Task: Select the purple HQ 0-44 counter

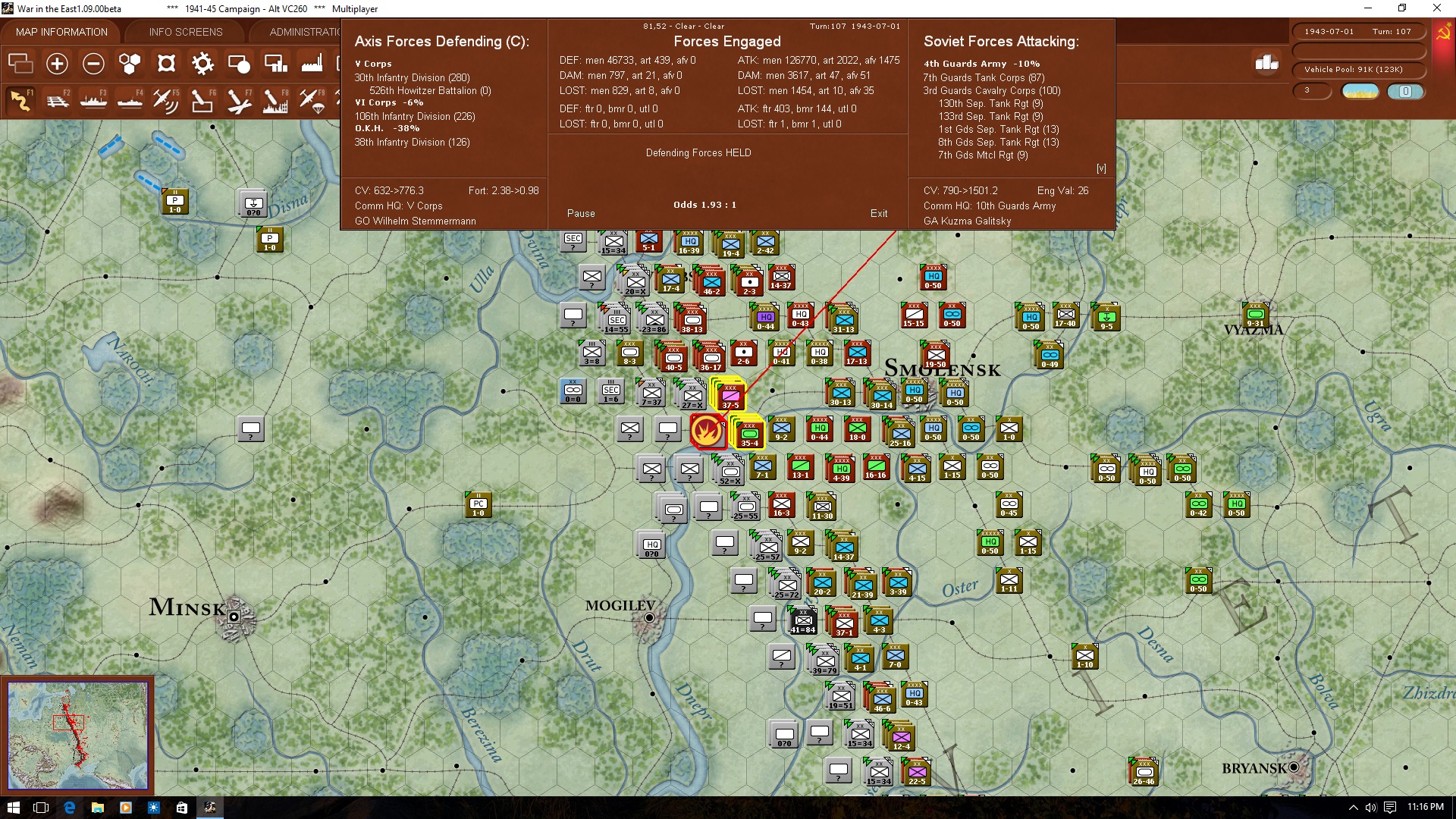Action: [x=766, y=318]
